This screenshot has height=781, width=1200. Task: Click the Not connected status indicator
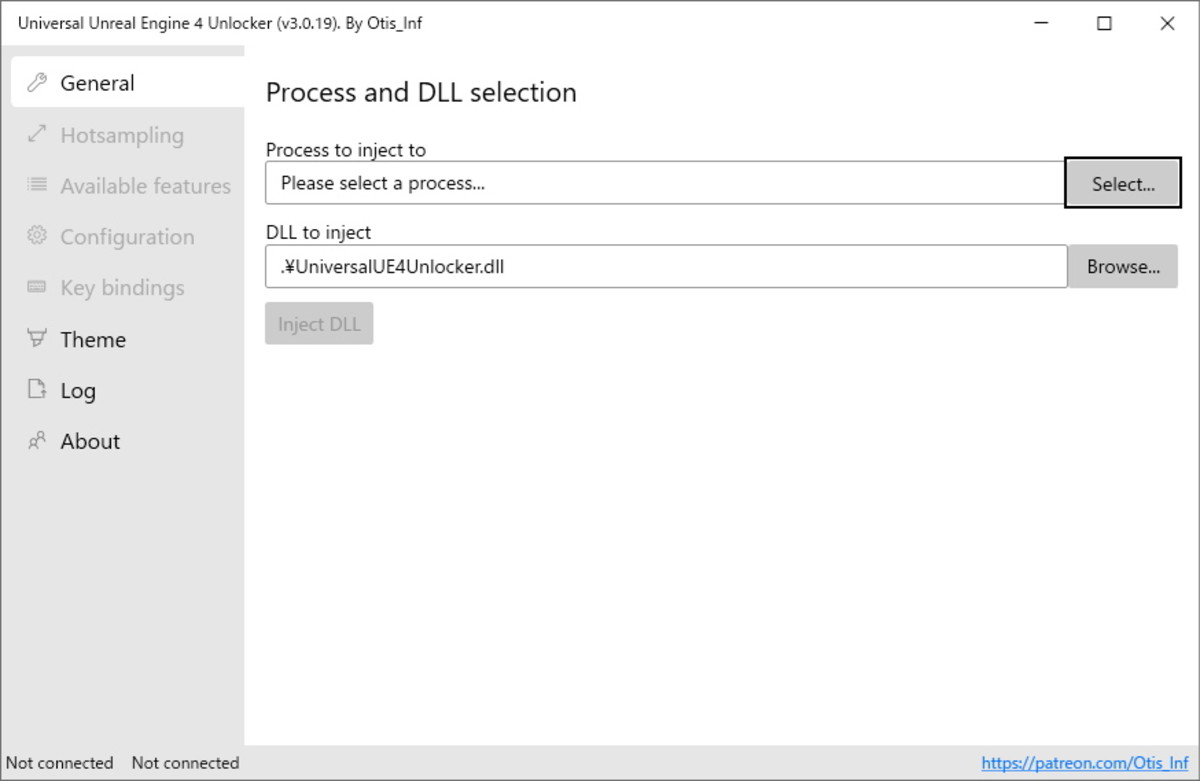pyautogui.click(x=59, y=762)
